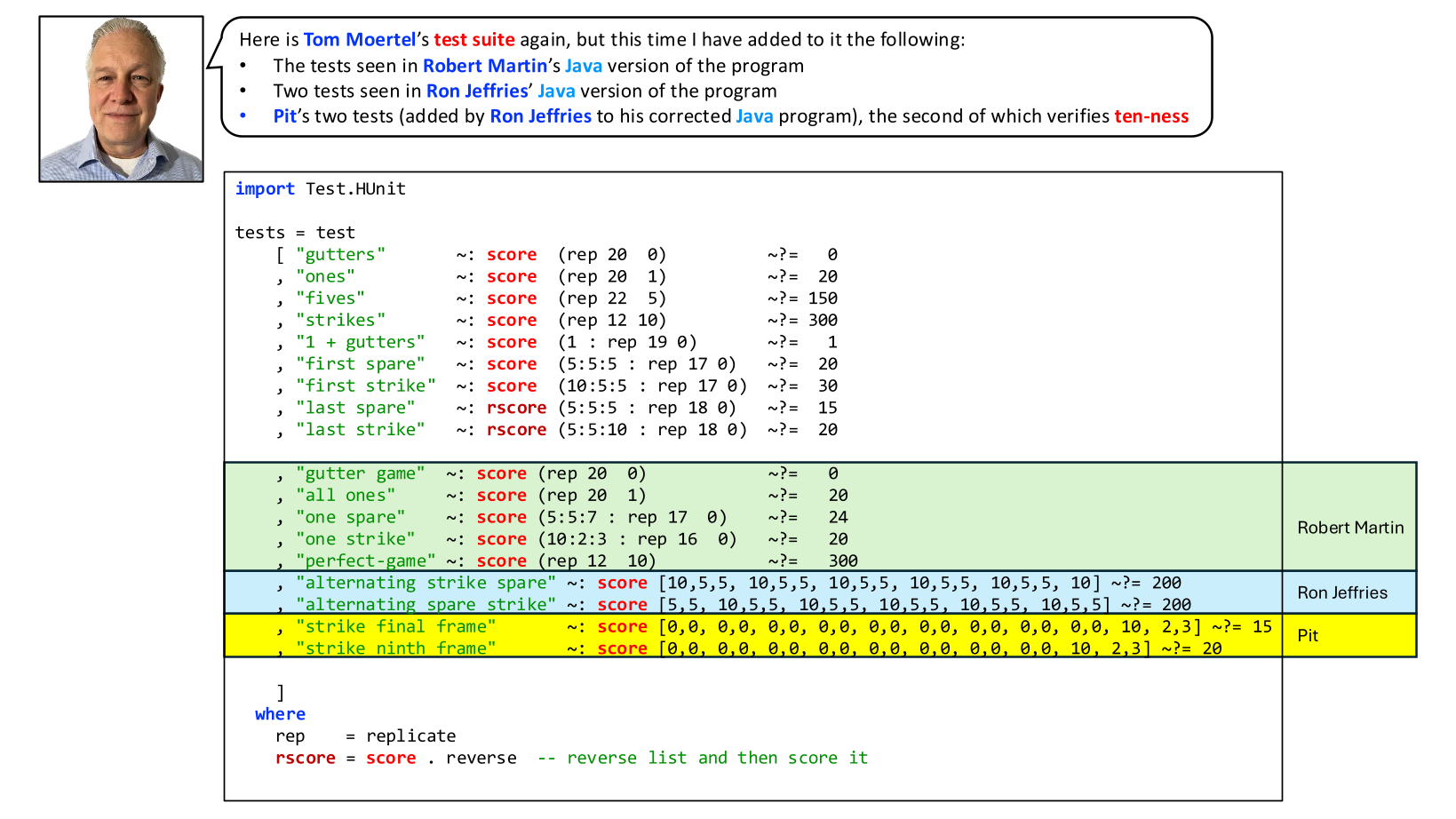Click the blue Tom Moertel name
Viewport: 1456px width, 819px height.
click(360, 40)
